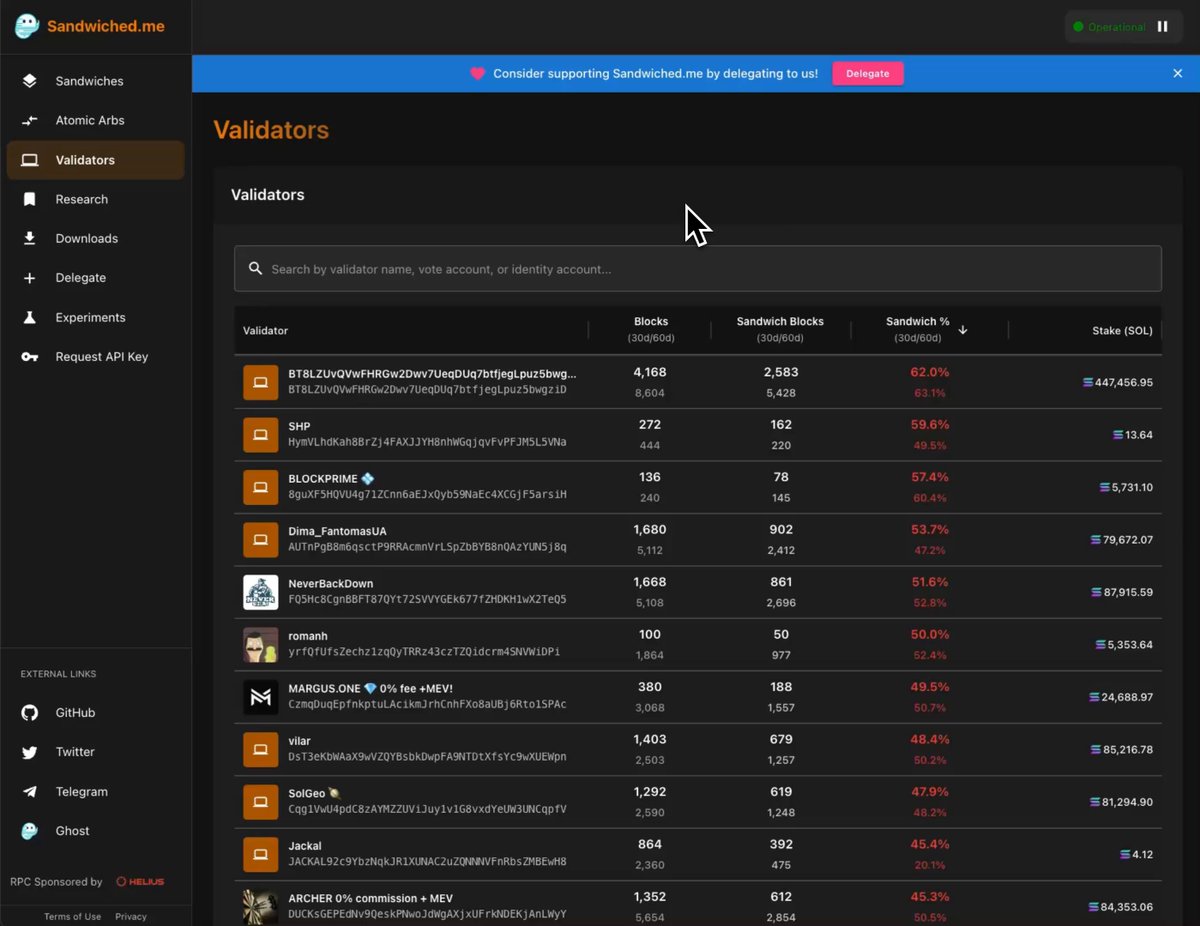Select the vilar validator name
Image resolution: width=1200 pixels, height=926 pixels.
299,741
